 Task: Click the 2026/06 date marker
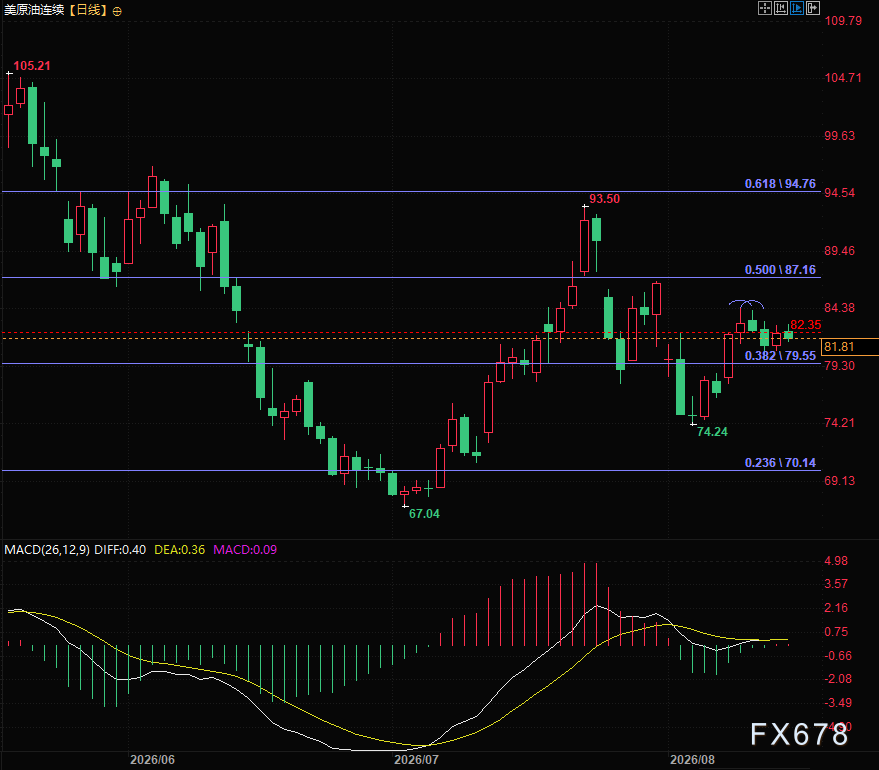(x=152, y=760)
